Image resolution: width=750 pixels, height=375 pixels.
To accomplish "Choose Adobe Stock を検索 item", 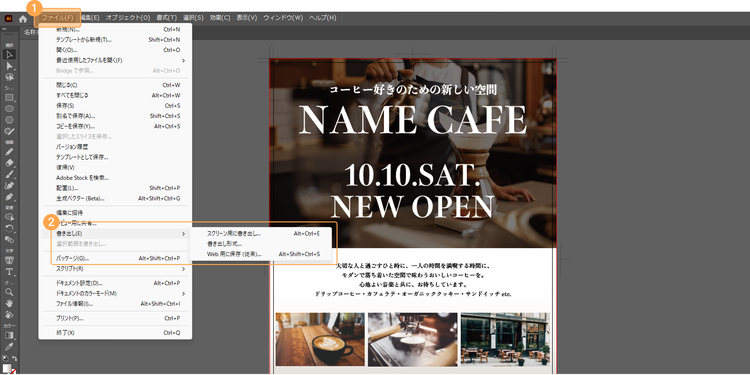I will point(115,177).
